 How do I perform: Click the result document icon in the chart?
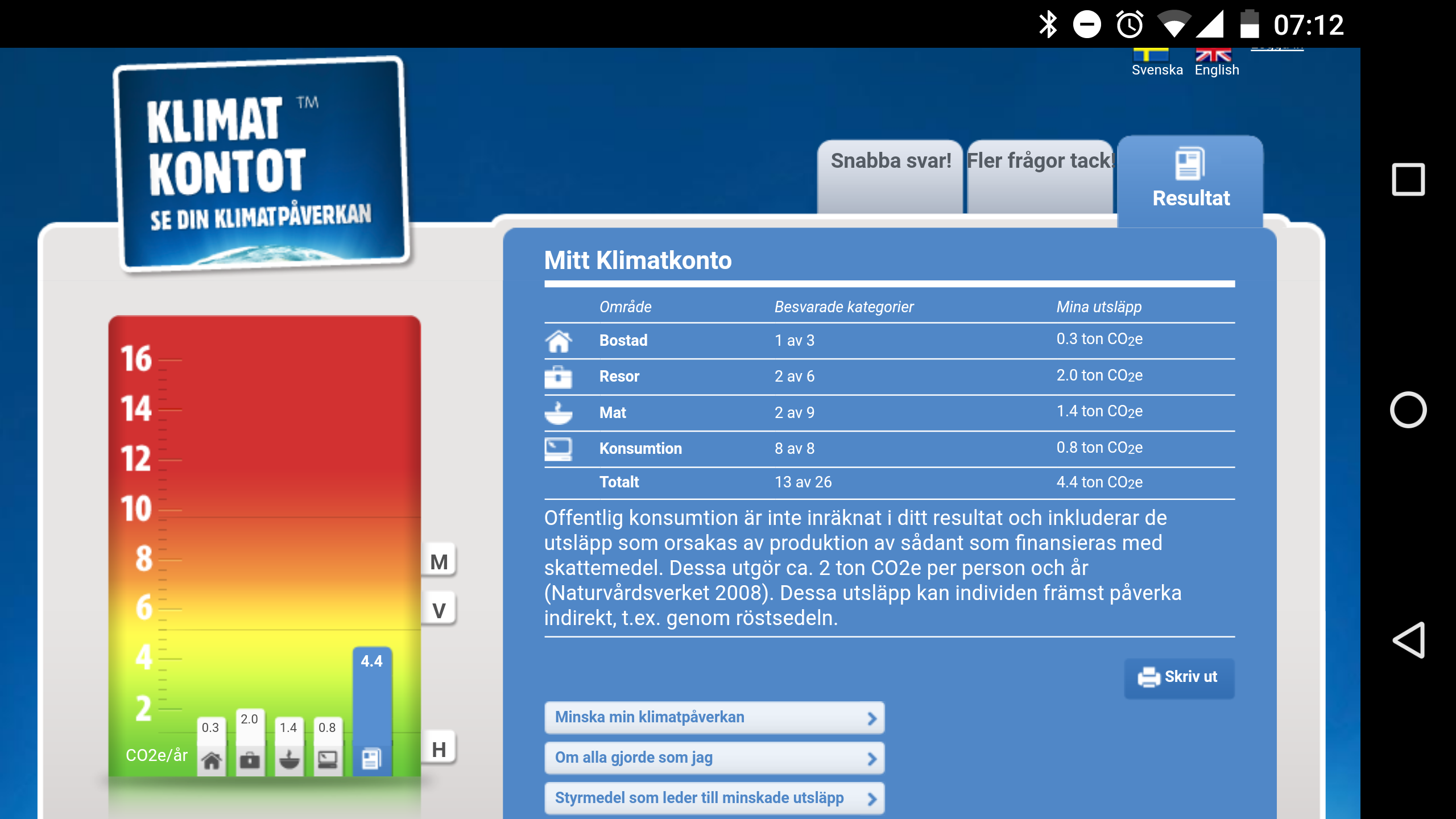(371, 759)
